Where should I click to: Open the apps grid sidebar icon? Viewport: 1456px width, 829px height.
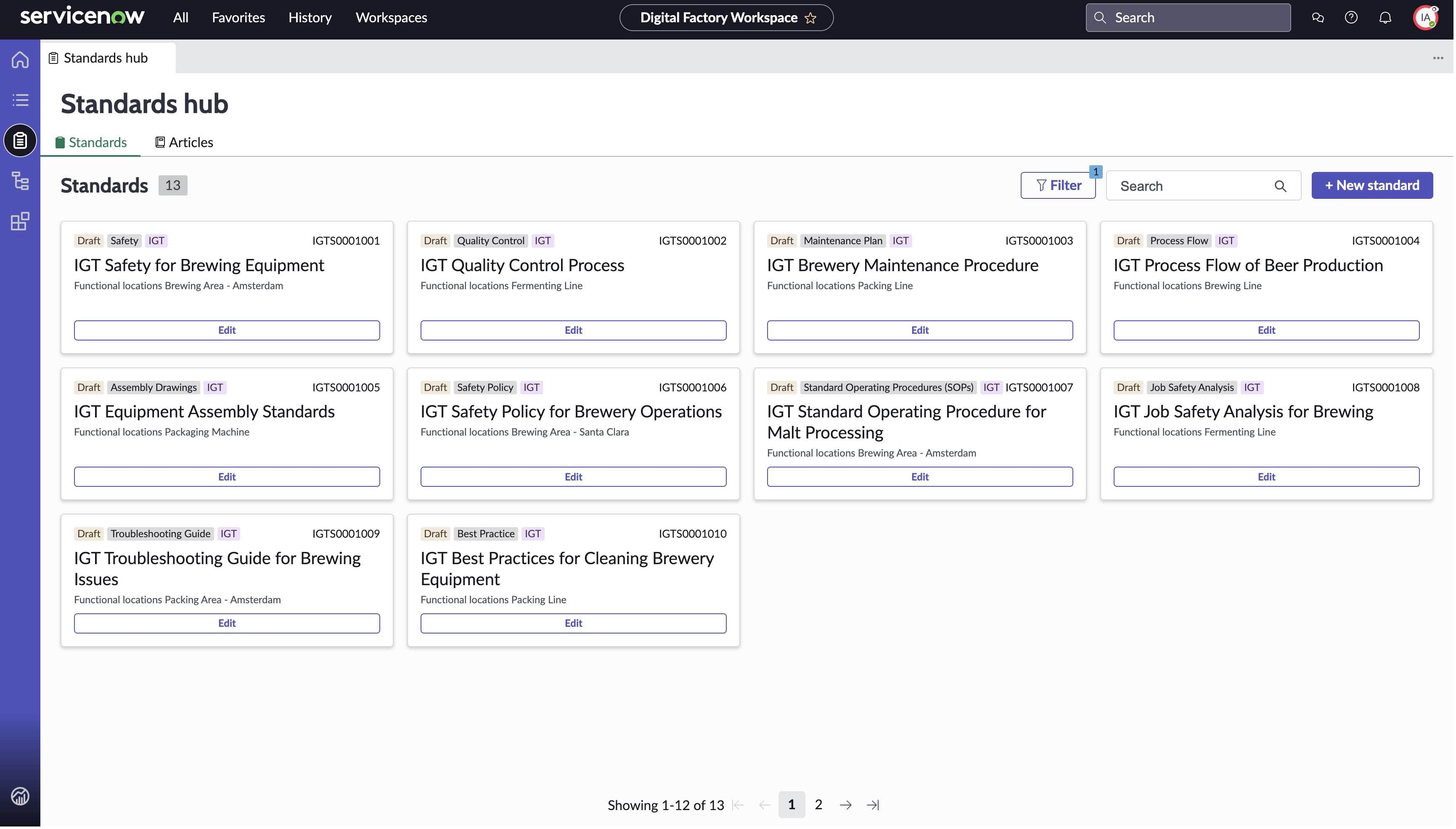20,222
